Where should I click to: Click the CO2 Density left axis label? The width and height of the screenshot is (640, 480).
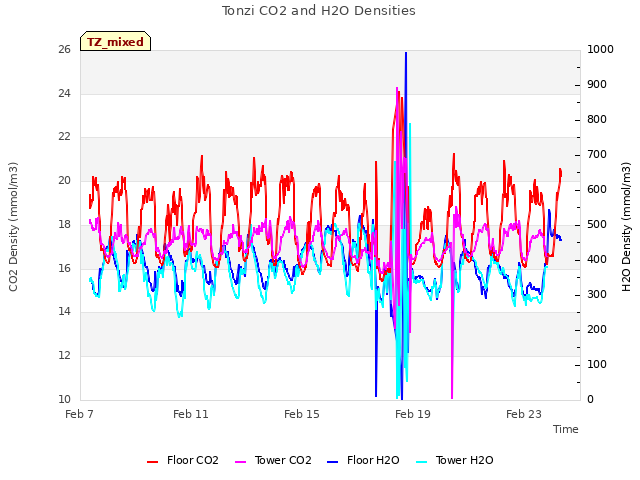[x=13, y=227]
